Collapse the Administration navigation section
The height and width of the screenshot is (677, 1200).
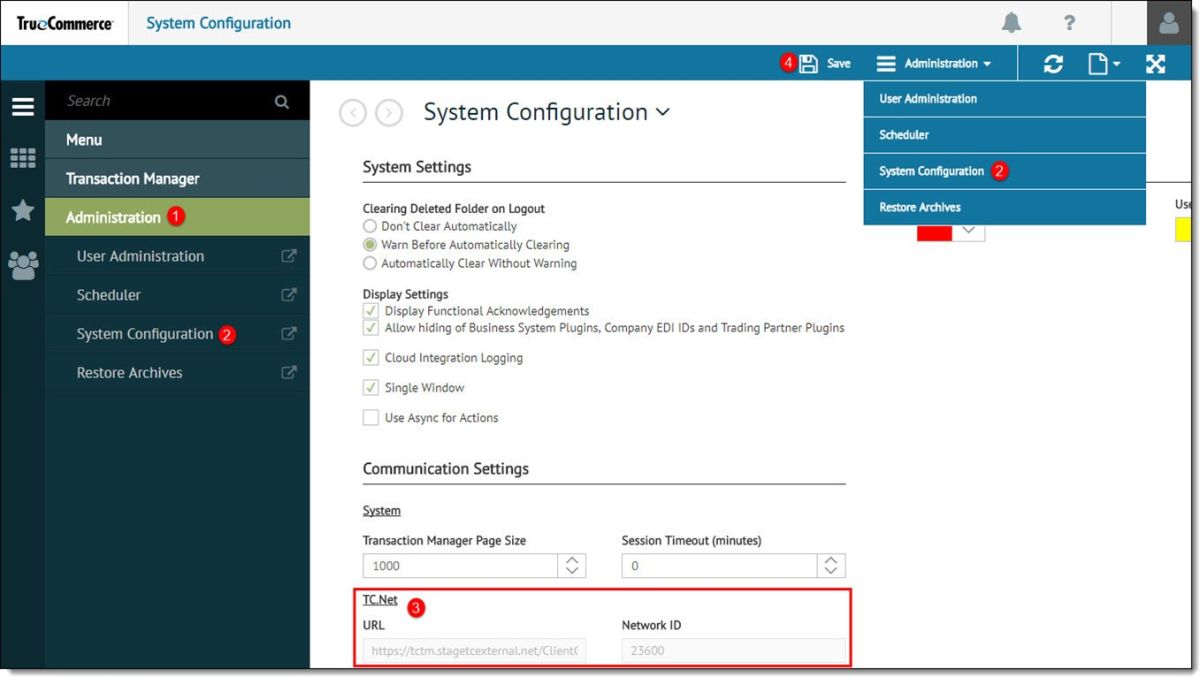177,217
